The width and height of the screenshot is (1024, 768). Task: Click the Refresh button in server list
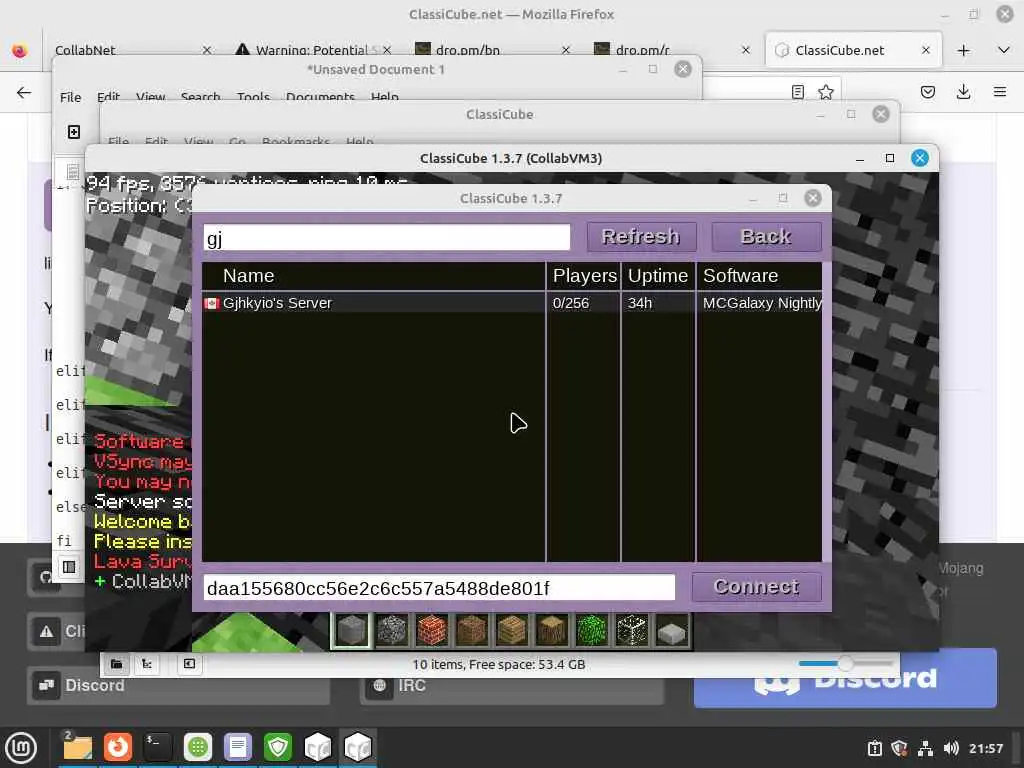pyautogui.click(x=641, y=236)
